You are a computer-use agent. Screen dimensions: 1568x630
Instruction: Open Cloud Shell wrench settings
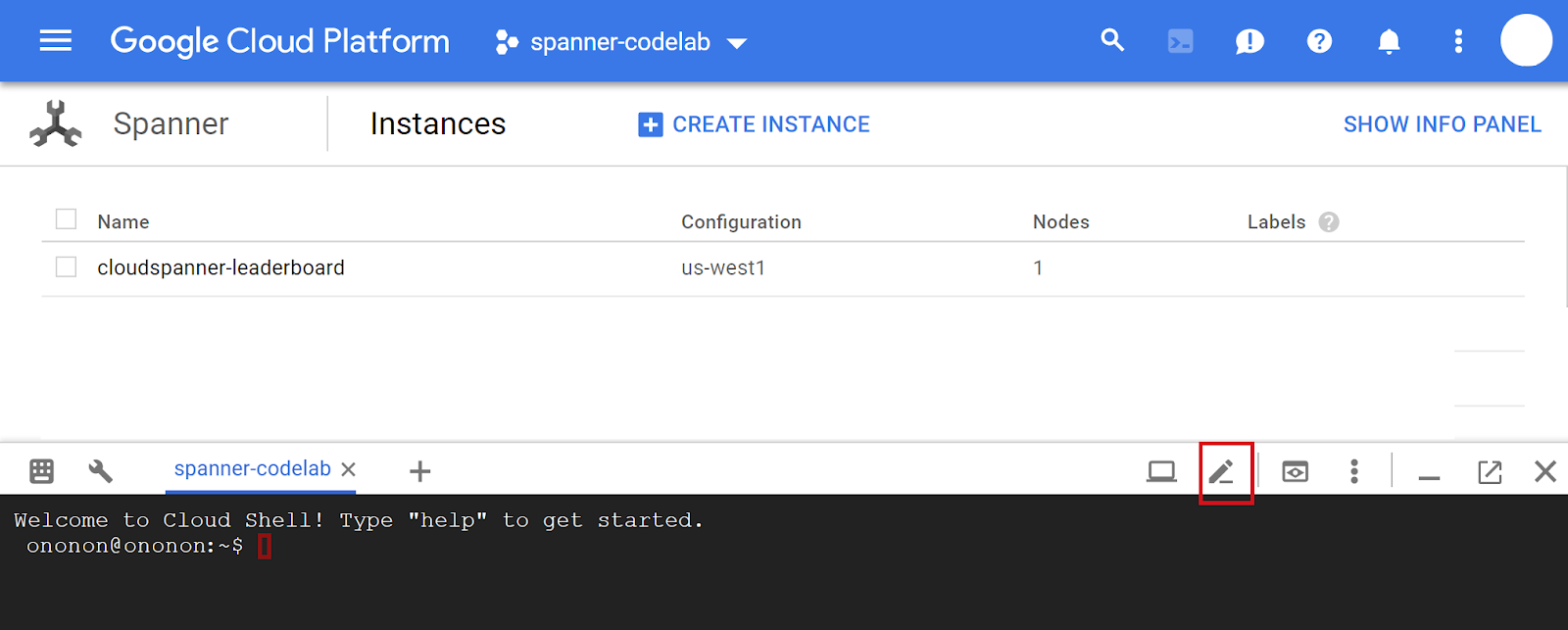pos(100,471)
